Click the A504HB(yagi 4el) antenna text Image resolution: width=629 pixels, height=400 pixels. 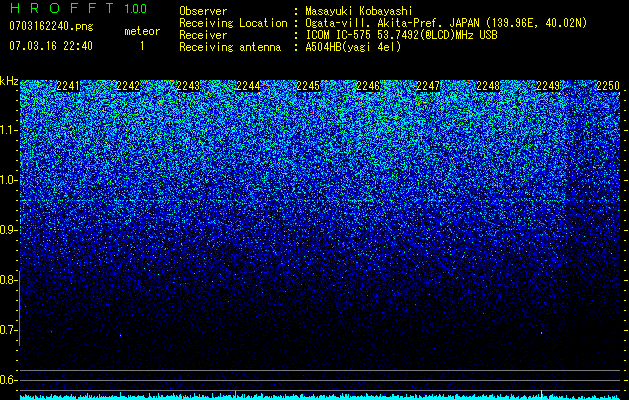point(353,47)
